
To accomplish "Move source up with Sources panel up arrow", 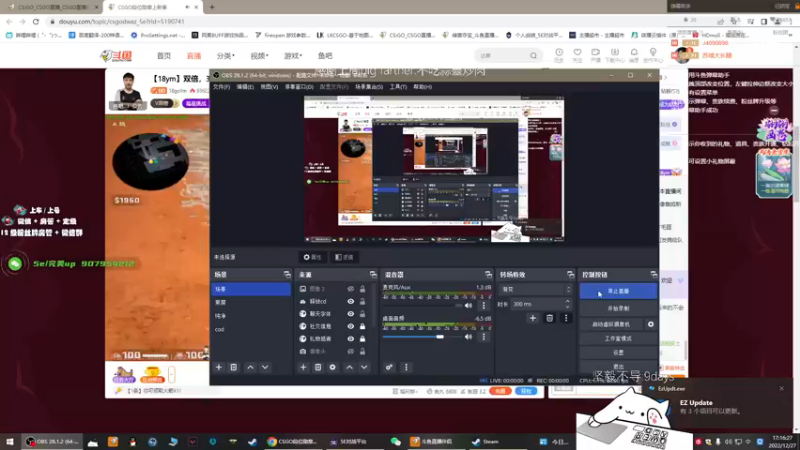I will [349, 367].
